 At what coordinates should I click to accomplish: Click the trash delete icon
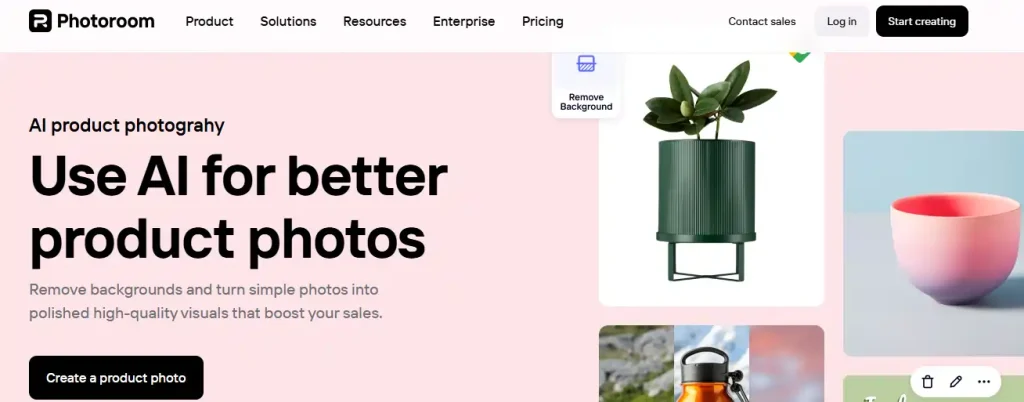click(927, 382)
